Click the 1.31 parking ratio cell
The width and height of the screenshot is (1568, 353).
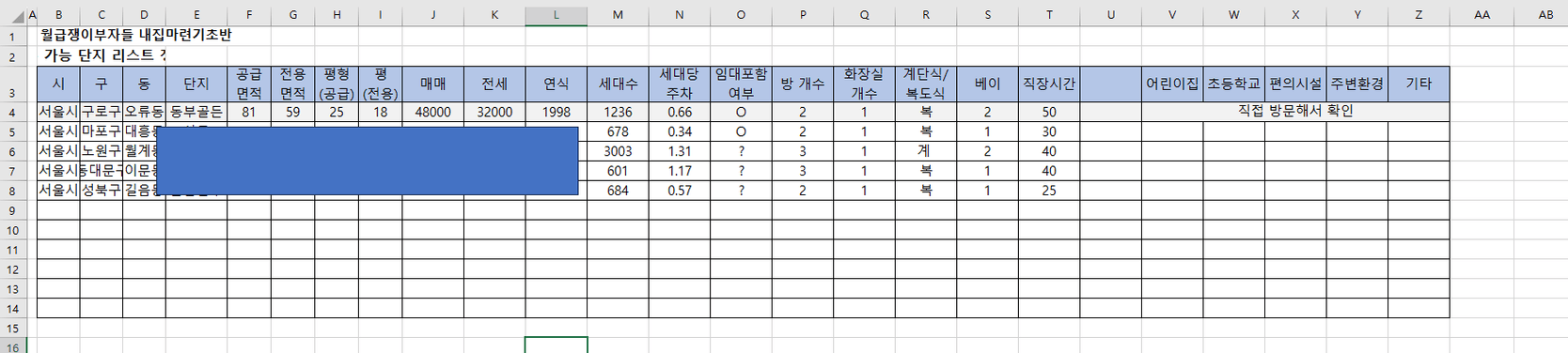(x=680, y=151)
